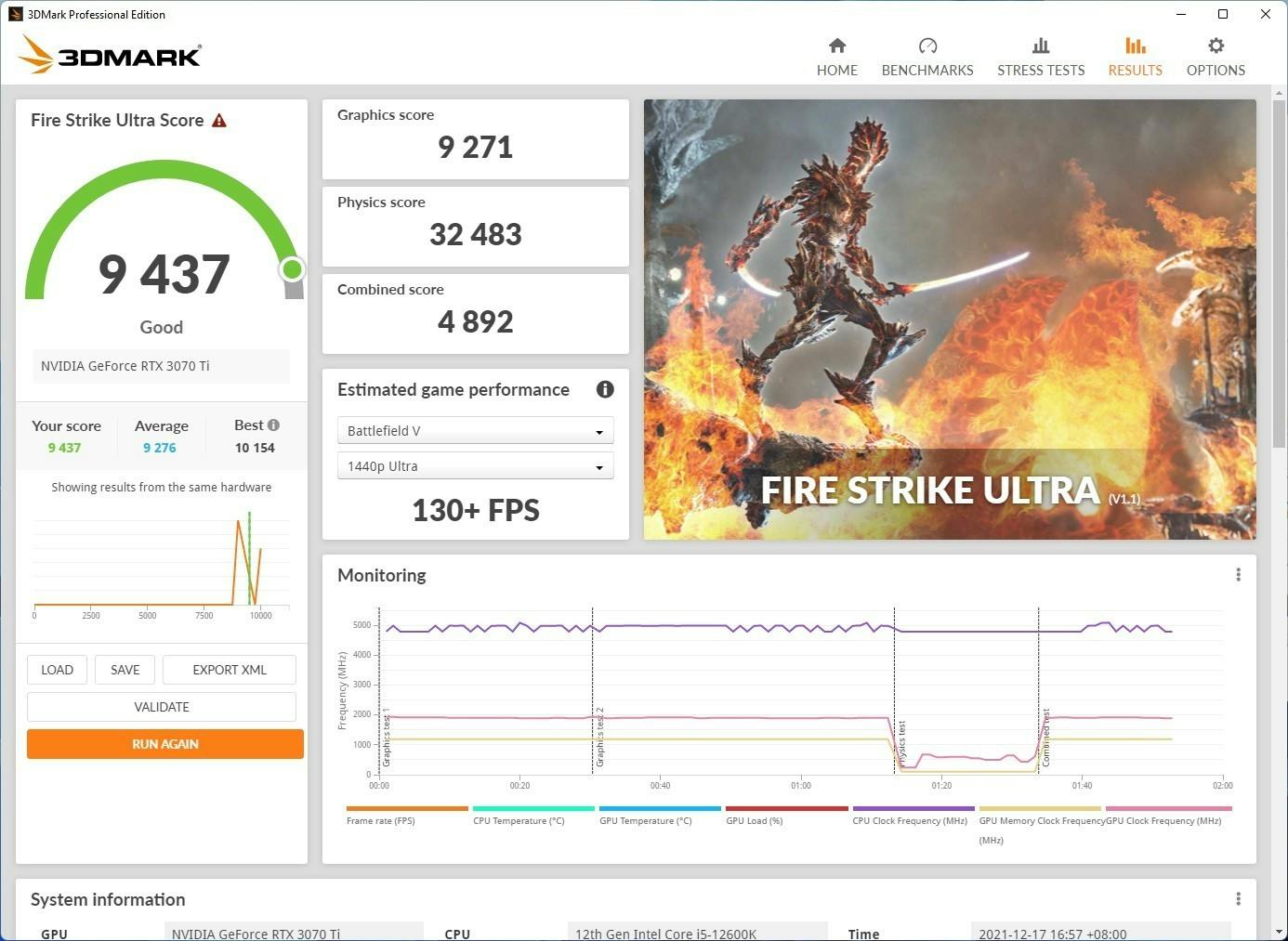Click the Validate button
Viewport: 1288px width, 941px height.
point(162,707)
